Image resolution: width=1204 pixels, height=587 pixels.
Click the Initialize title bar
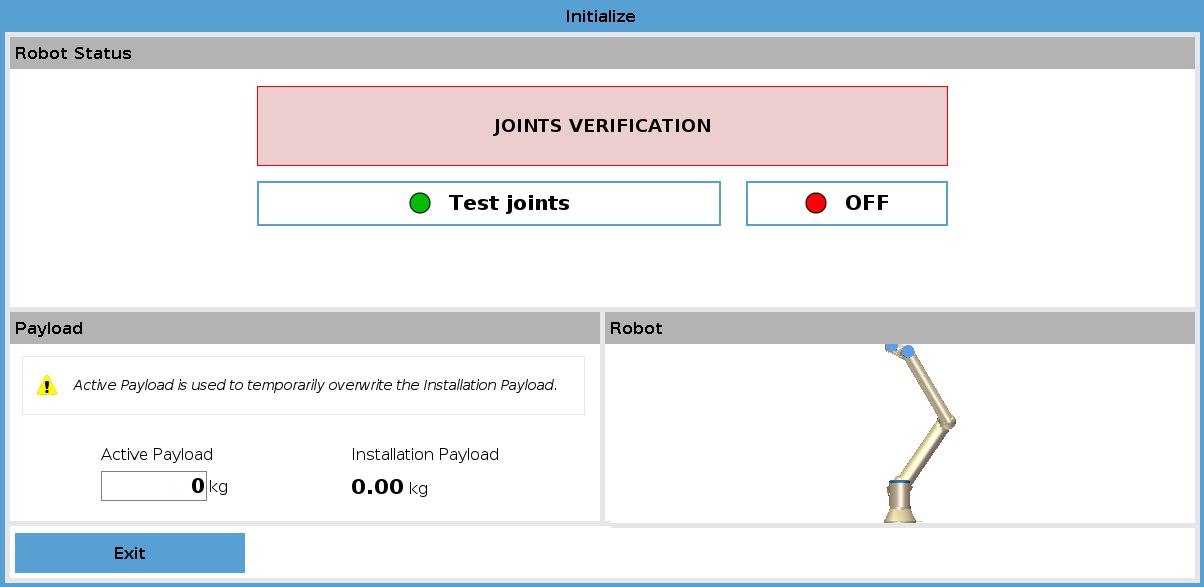coord(602,16)
